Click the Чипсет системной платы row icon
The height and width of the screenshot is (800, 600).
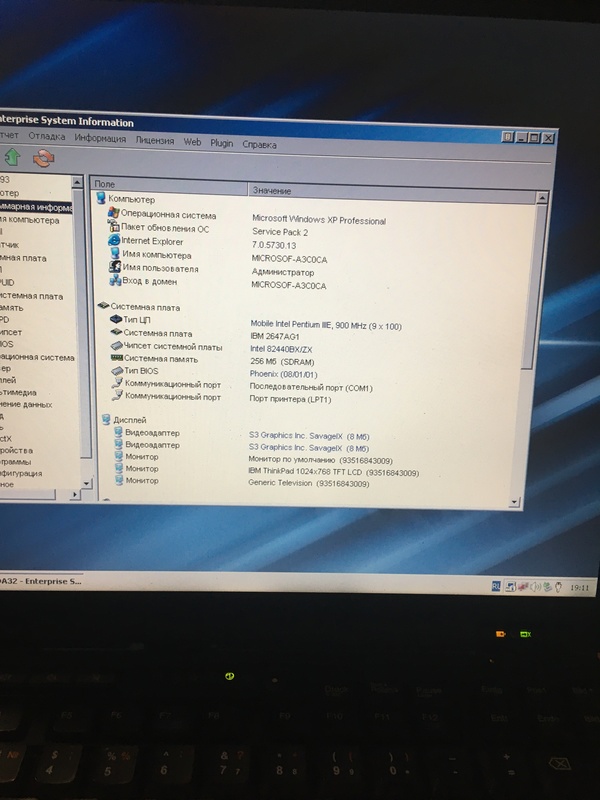point(117,345)
